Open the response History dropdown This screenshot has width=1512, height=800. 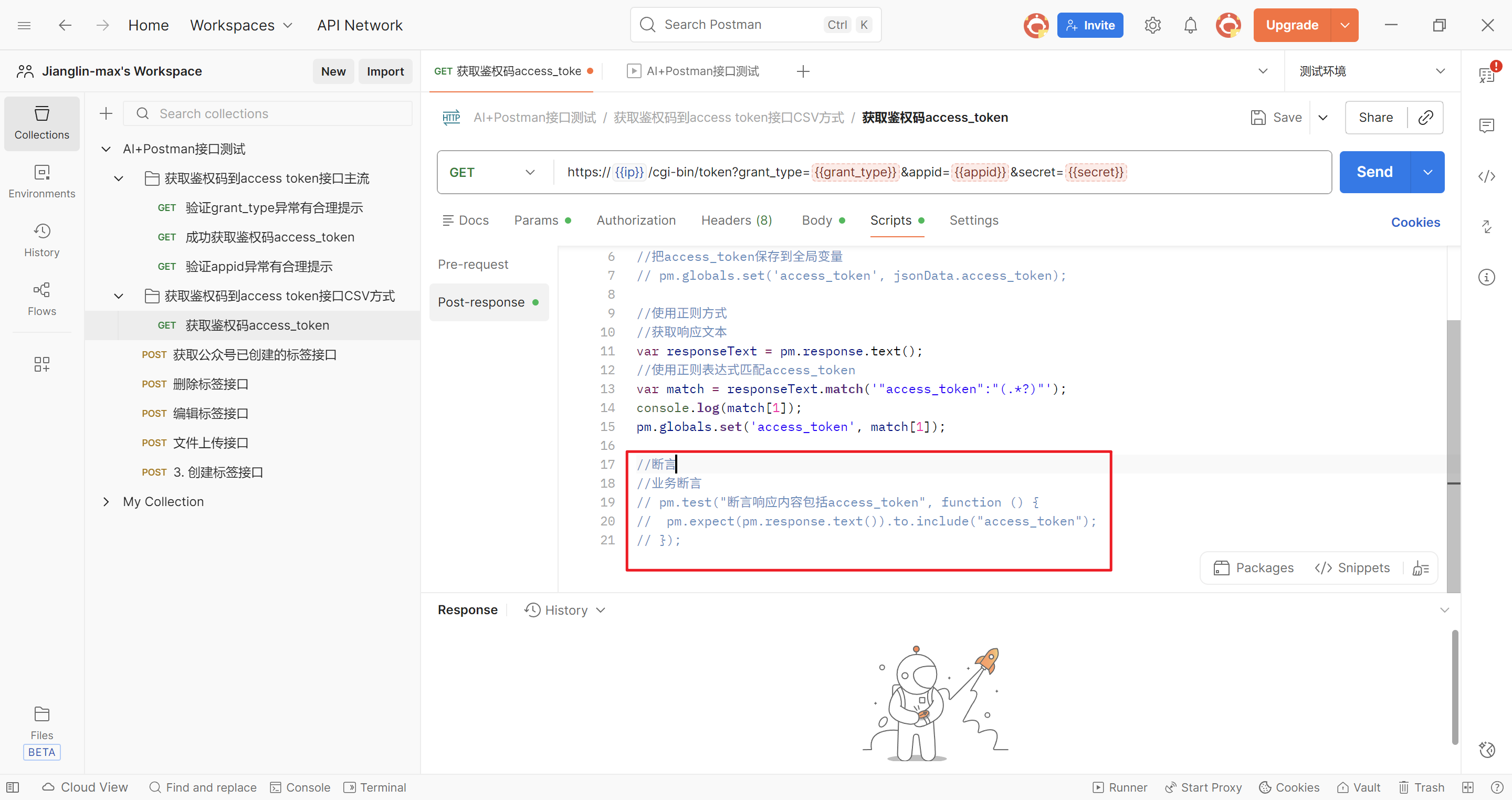pyautogui.click(x=565, y=610)
